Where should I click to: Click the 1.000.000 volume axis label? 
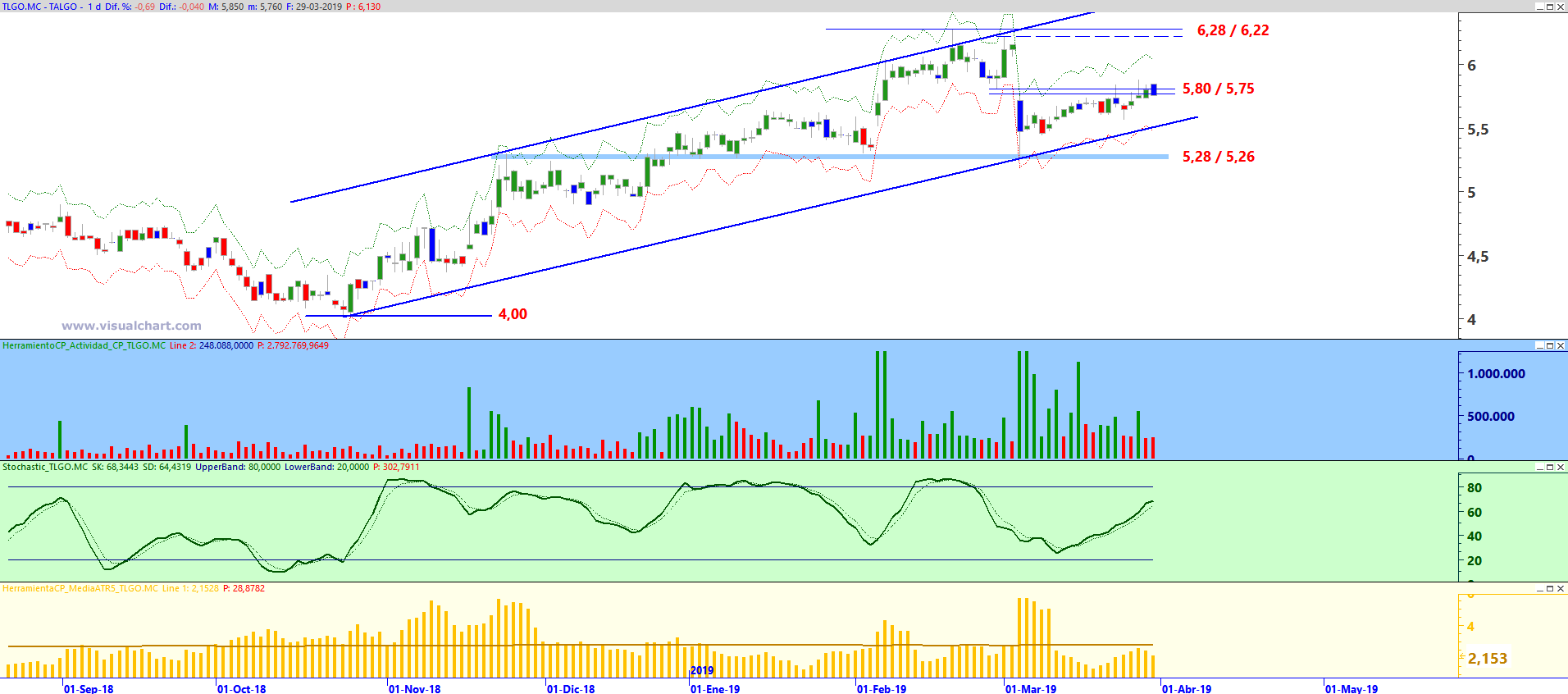click(1497, 374)
